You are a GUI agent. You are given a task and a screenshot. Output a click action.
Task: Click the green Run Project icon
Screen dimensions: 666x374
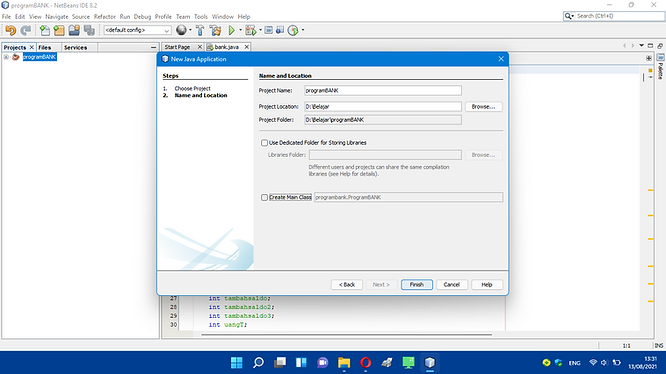[x=231, y=30]
